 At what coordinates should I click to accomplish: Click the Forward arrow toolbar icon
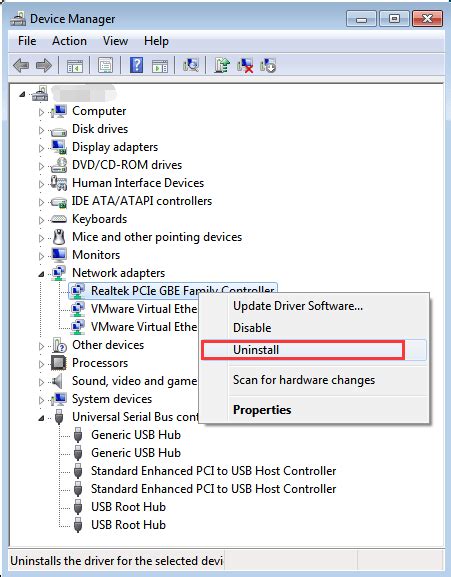44,66
